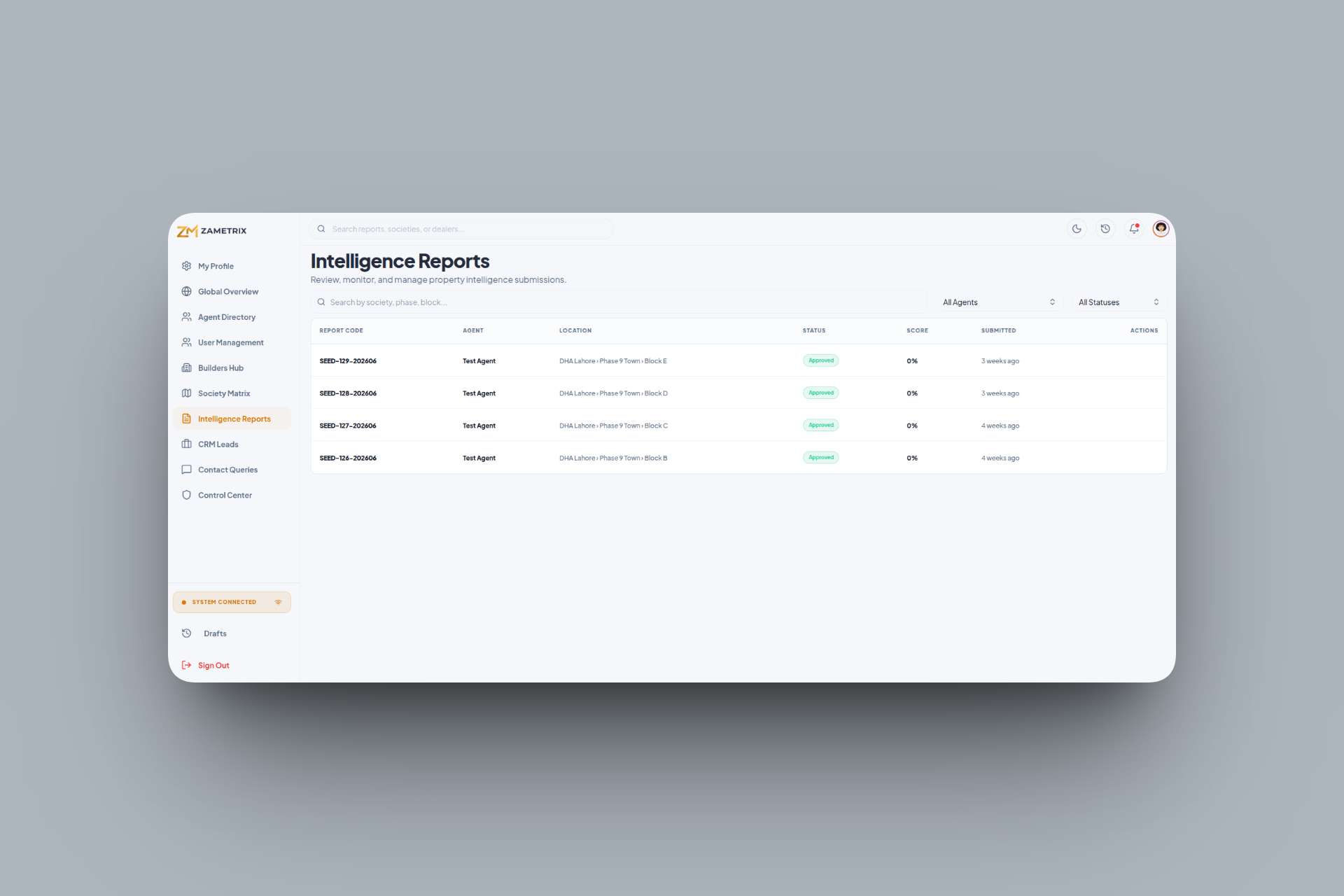
Task: Open report SEED-127-202606
Action: click(x=348, y=426)
